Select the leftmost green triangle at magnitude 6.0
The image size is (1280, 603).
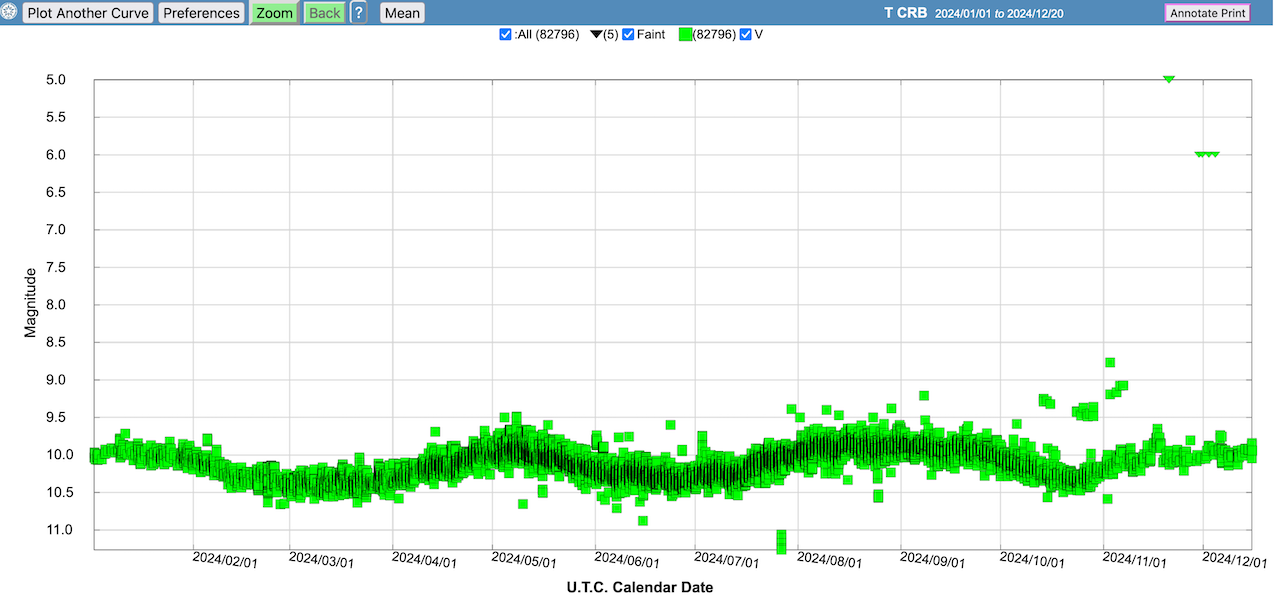[x=1199, y=154]
